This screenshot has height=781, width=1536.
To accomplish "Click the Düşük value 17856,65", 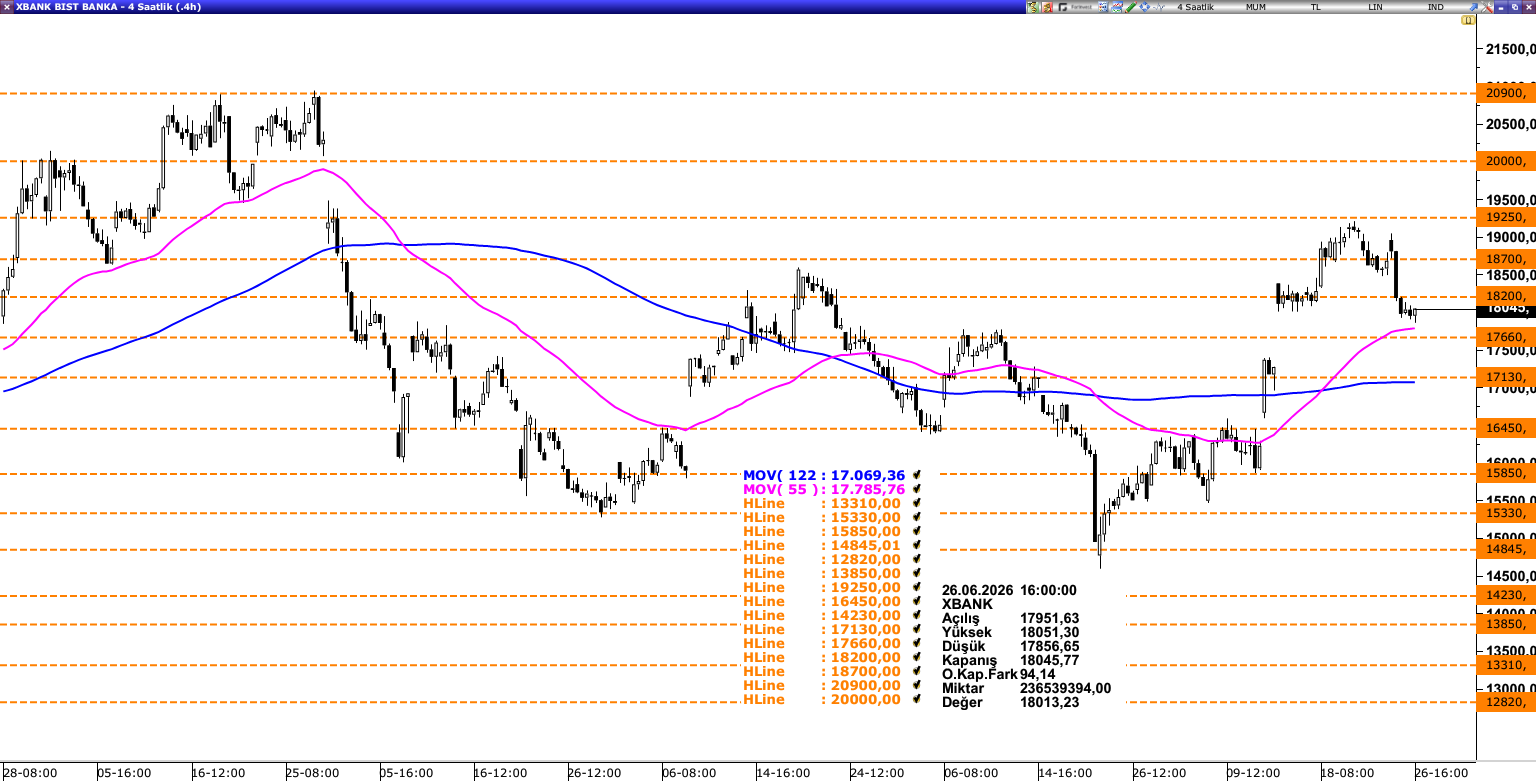I will click(1049, 646).
